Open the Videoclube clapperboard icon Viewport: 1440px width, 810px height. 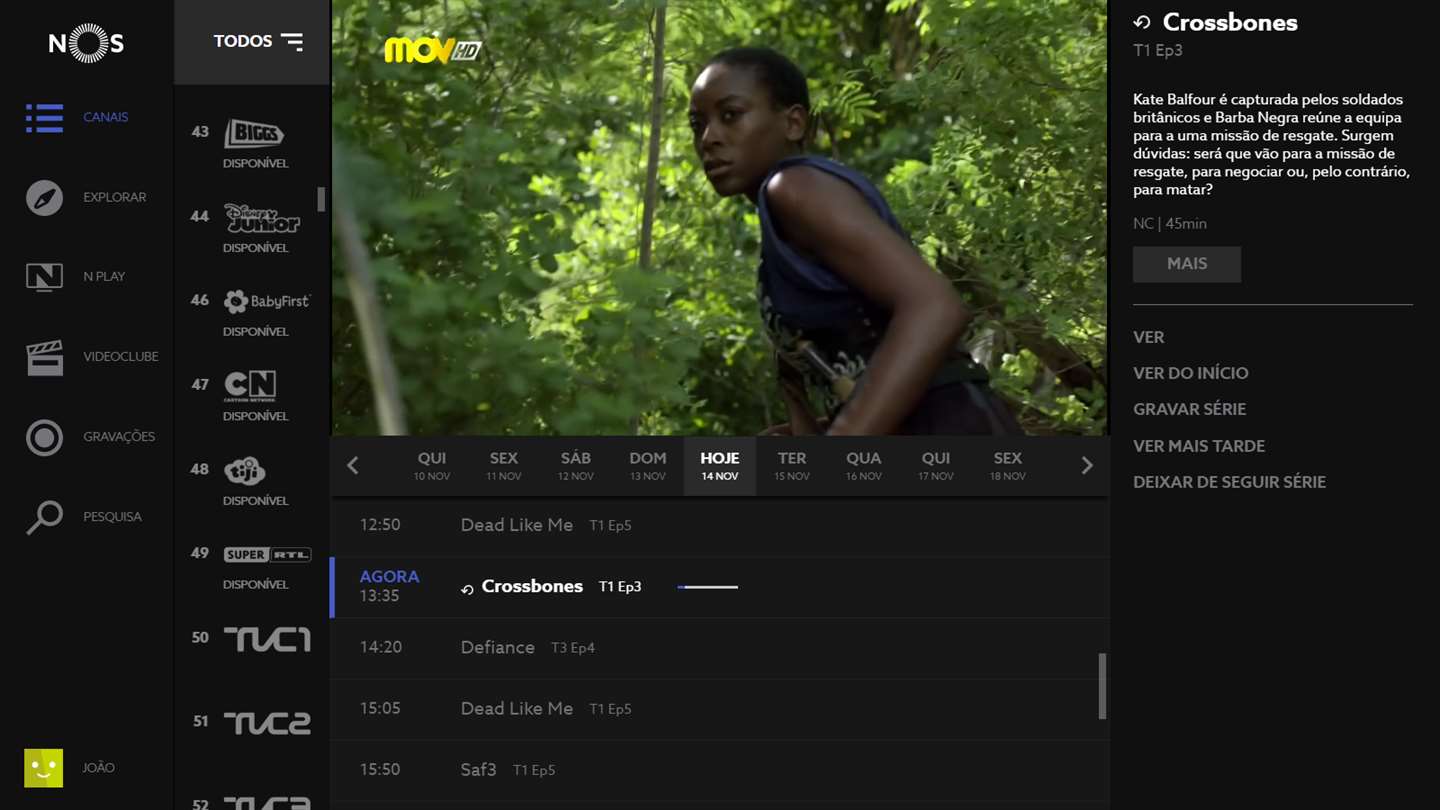point(44,357)
